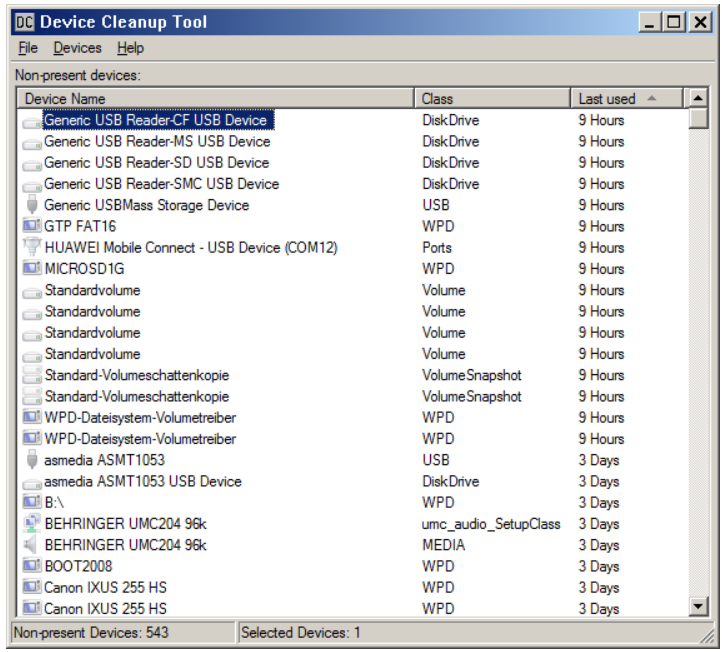
Task: Click the drive icon beside Generic USB Reader-CF
Action: click(x=32, y=122)
